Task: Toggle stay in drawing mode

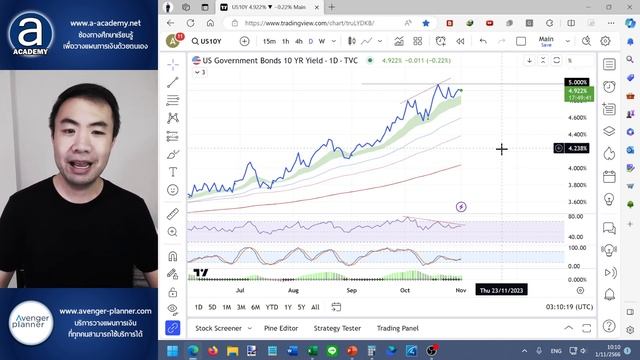Action: tap(173, 274)
